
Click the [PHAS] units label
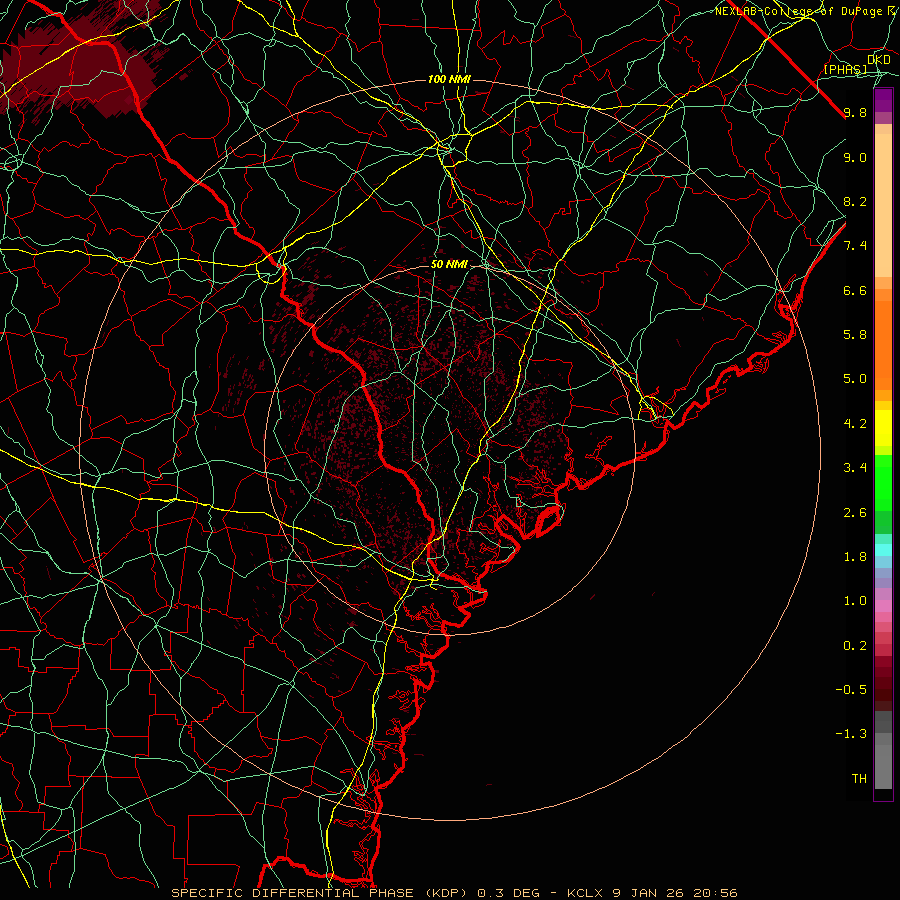pyautogui.click(x=845, y=69)
